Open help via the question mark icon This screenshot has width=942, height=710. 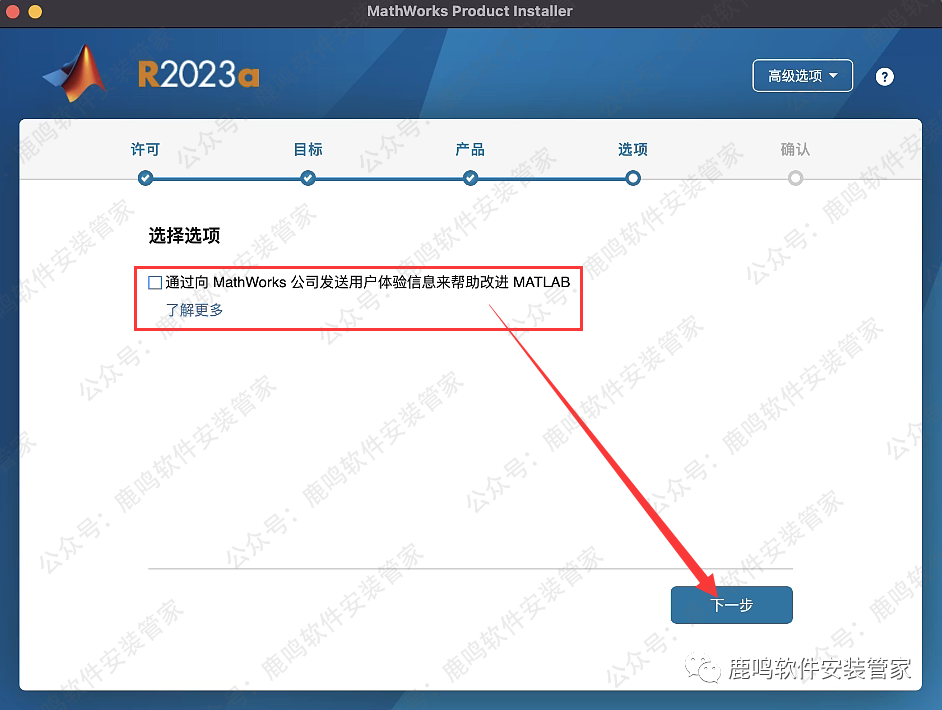pos(884,77)
